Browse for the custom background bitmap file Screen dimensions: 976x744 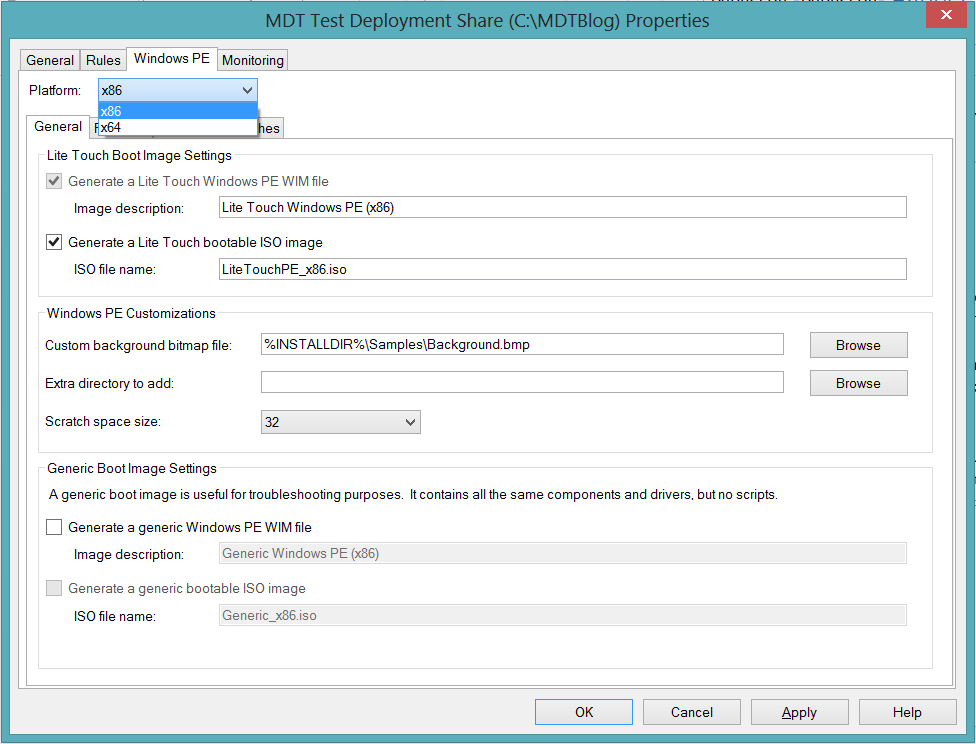pyautogui.click(x=858, y=345)
